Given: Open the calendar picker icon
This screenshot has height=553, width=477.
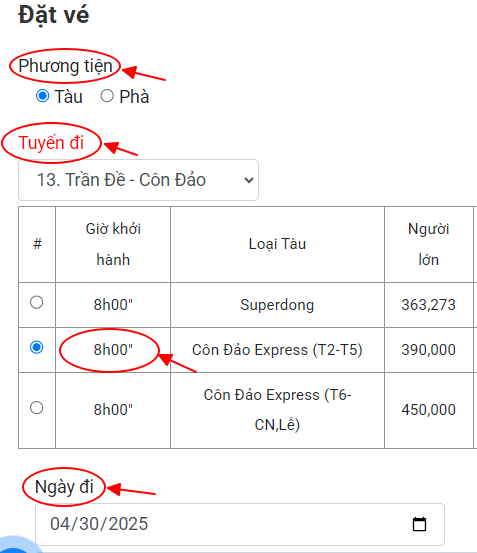Looking at the screenshot, I should pyautogui.click(x=419, y=524).
